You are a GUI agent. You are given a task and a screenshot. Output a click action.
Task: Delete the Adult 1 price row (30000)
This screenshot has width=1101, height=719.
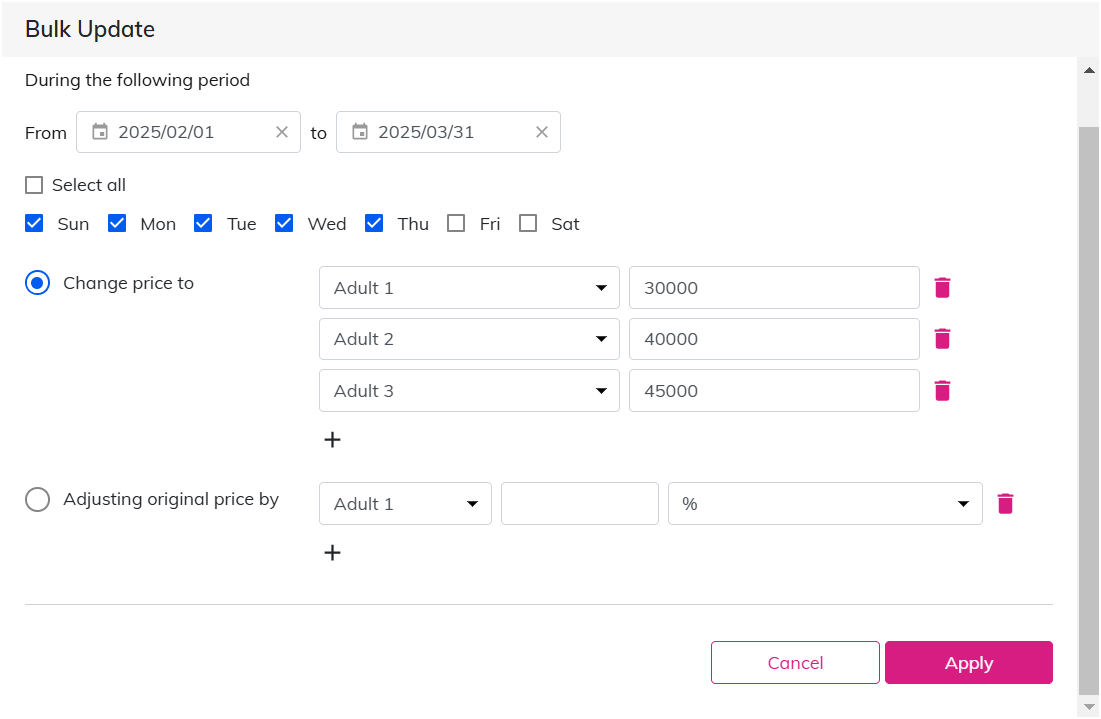(942, 288)
